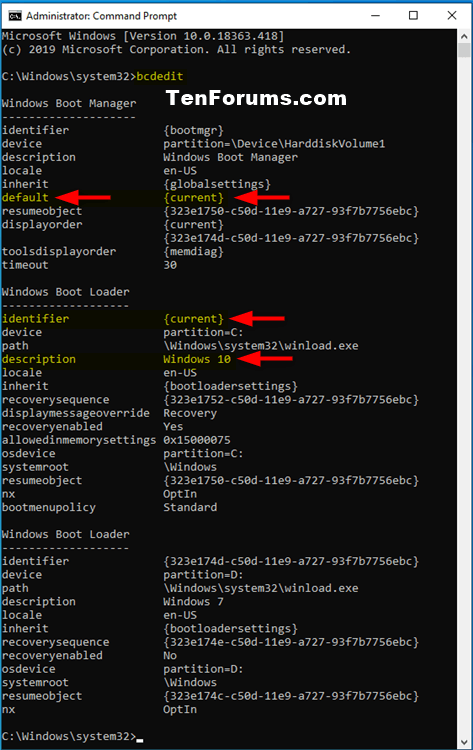Click the recoveryenabled 'Yes' value
The width and height of the screenshot is (473, 750).
[173, 427]
